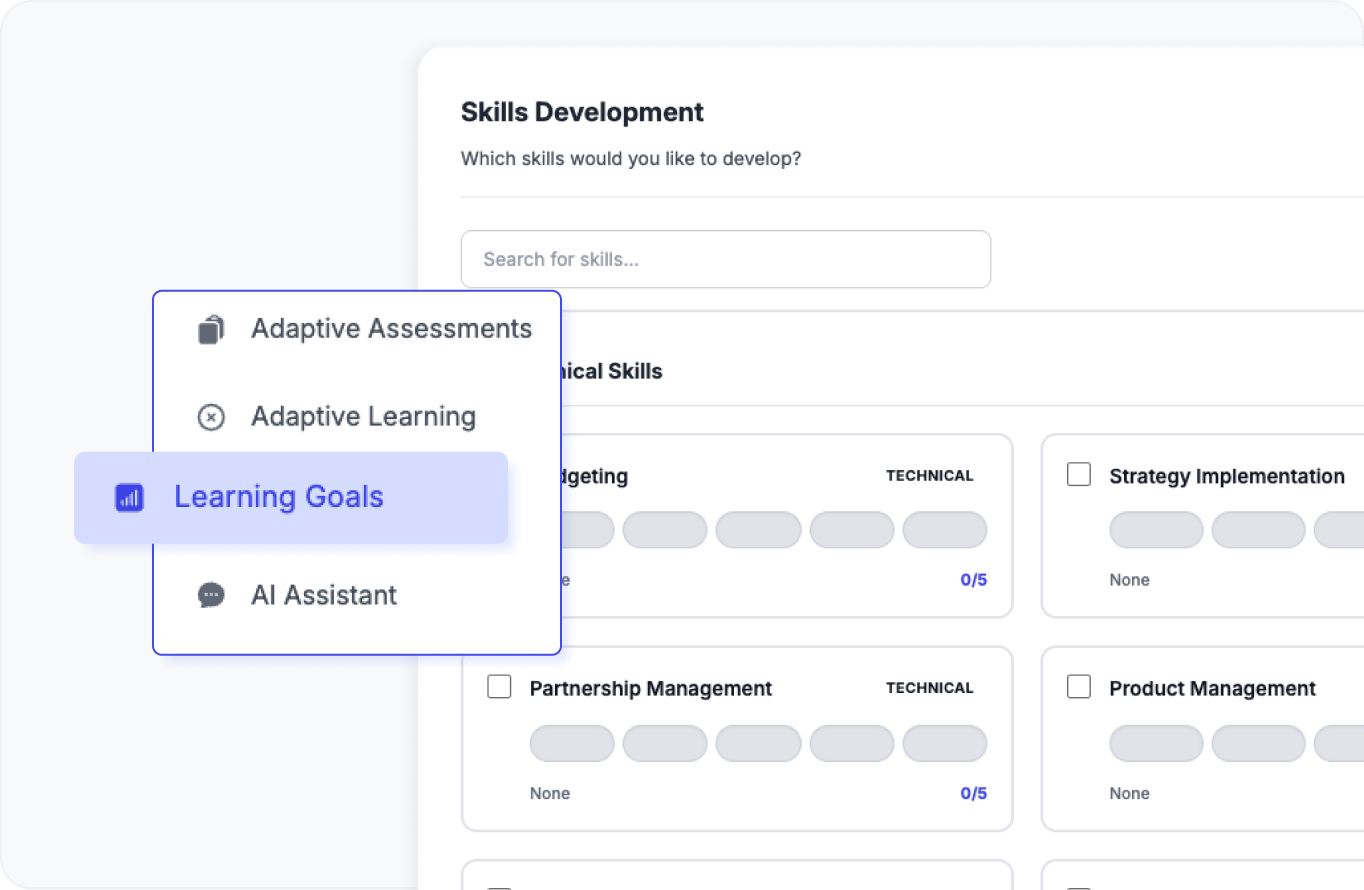Open the Adaptive Assessments menu item
The width and height of the screenshot is (1364, 890).
click(391, 329)
